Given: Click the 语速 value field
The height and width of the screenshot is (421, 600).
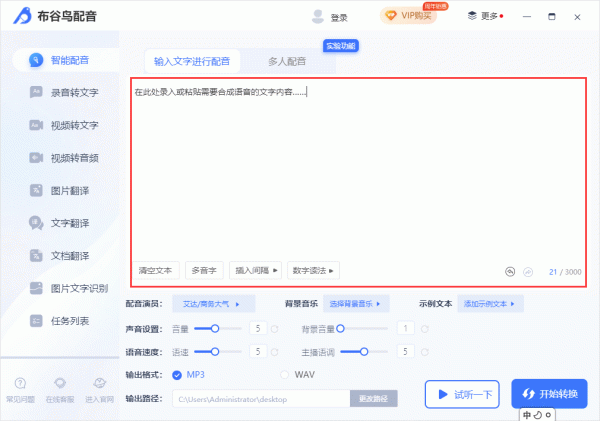Looking at the screenshot, I should (258, 351).
